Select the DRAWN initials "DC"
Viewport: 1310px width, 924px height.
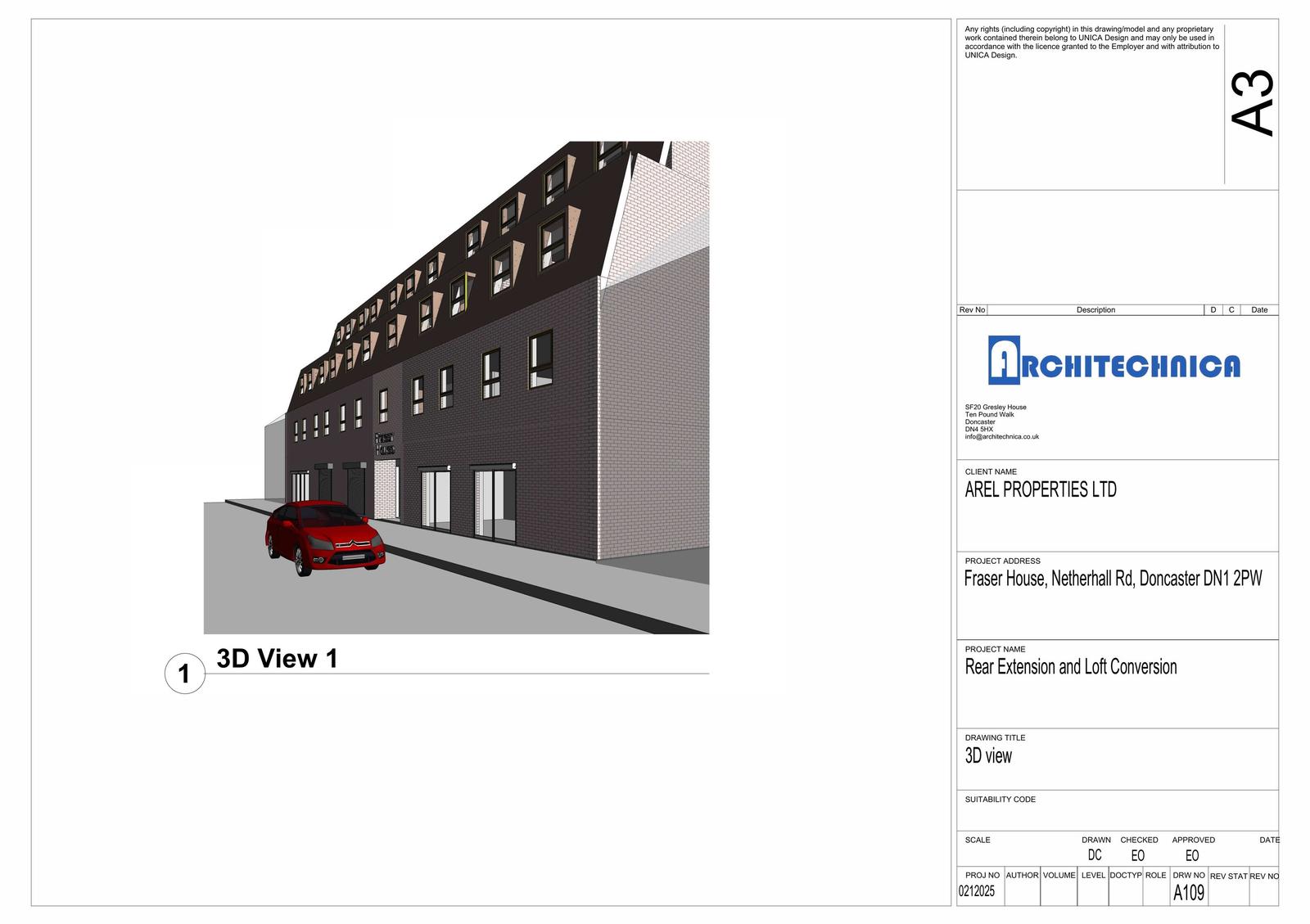tap(1094, 854)
